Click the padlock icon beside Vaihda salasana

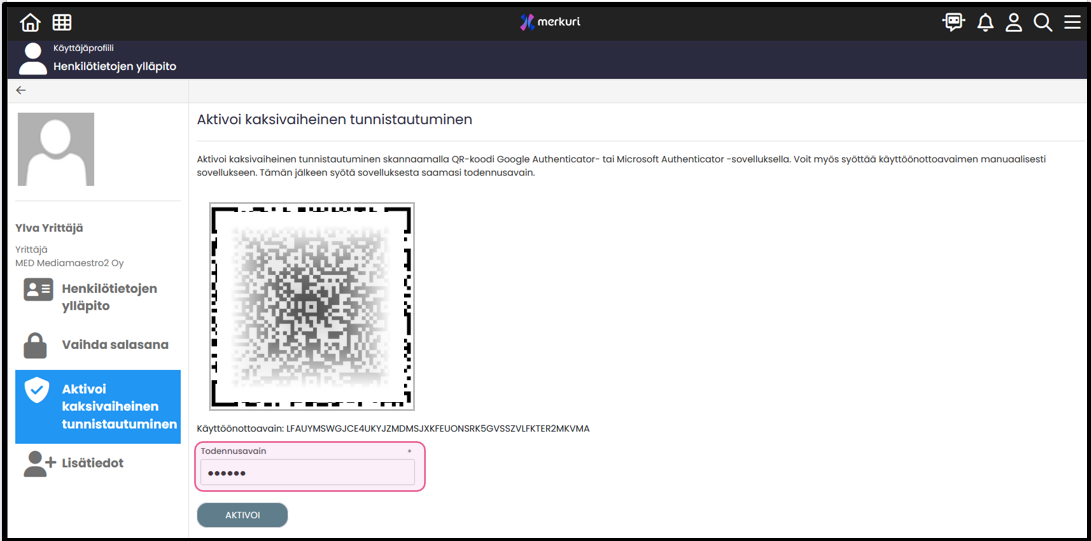[x=36, y=345]
